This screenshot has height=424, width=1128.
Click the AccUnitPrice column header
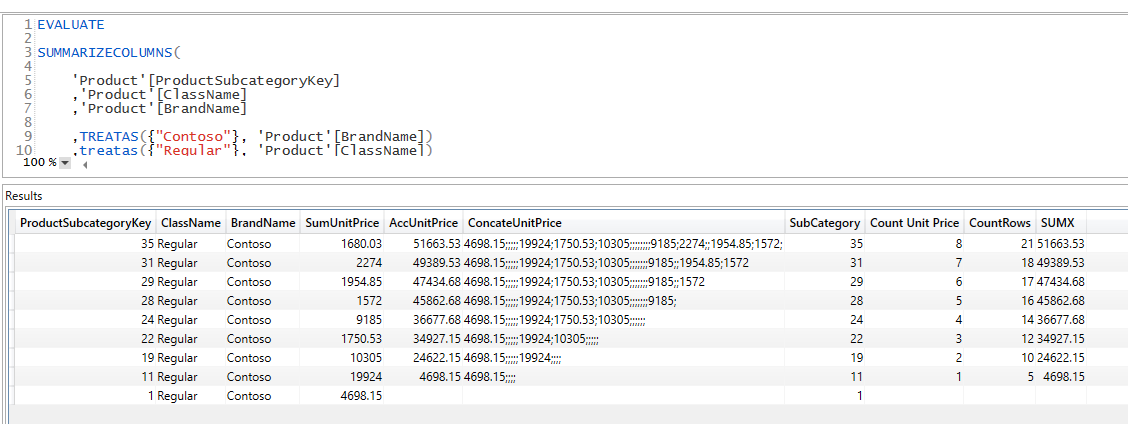[423, 223]
